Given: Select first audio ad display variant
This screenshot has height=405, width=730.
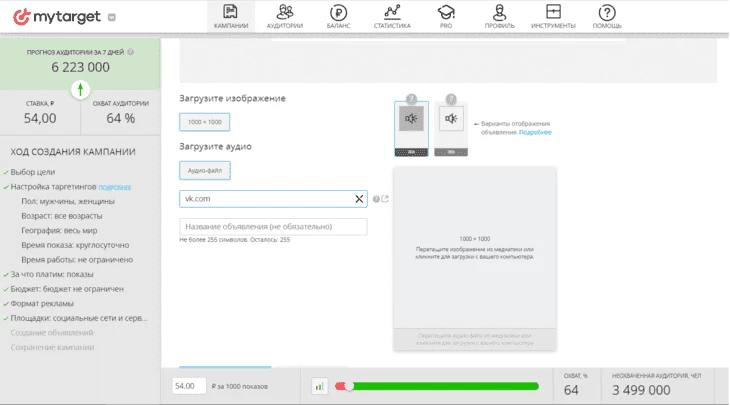Looking at the screenshot, I should click(x=411, y=128).
